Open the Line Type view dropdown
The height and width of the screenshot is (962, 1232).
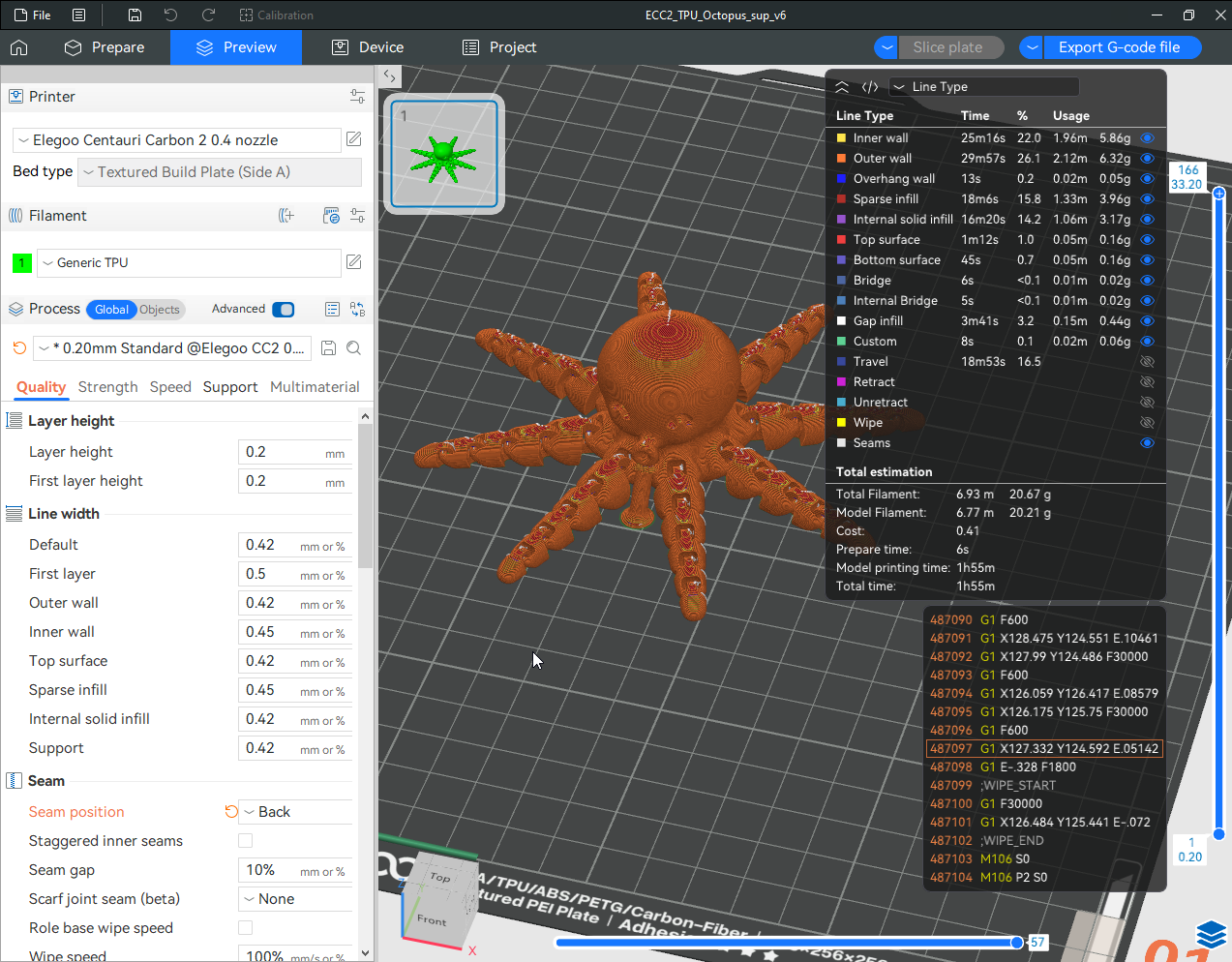click(982, 87)
